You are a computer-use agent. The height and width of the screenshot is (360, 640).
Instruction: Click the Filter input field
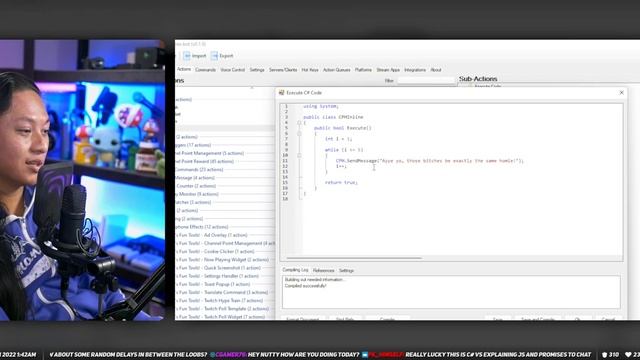(x=426, y=80)
